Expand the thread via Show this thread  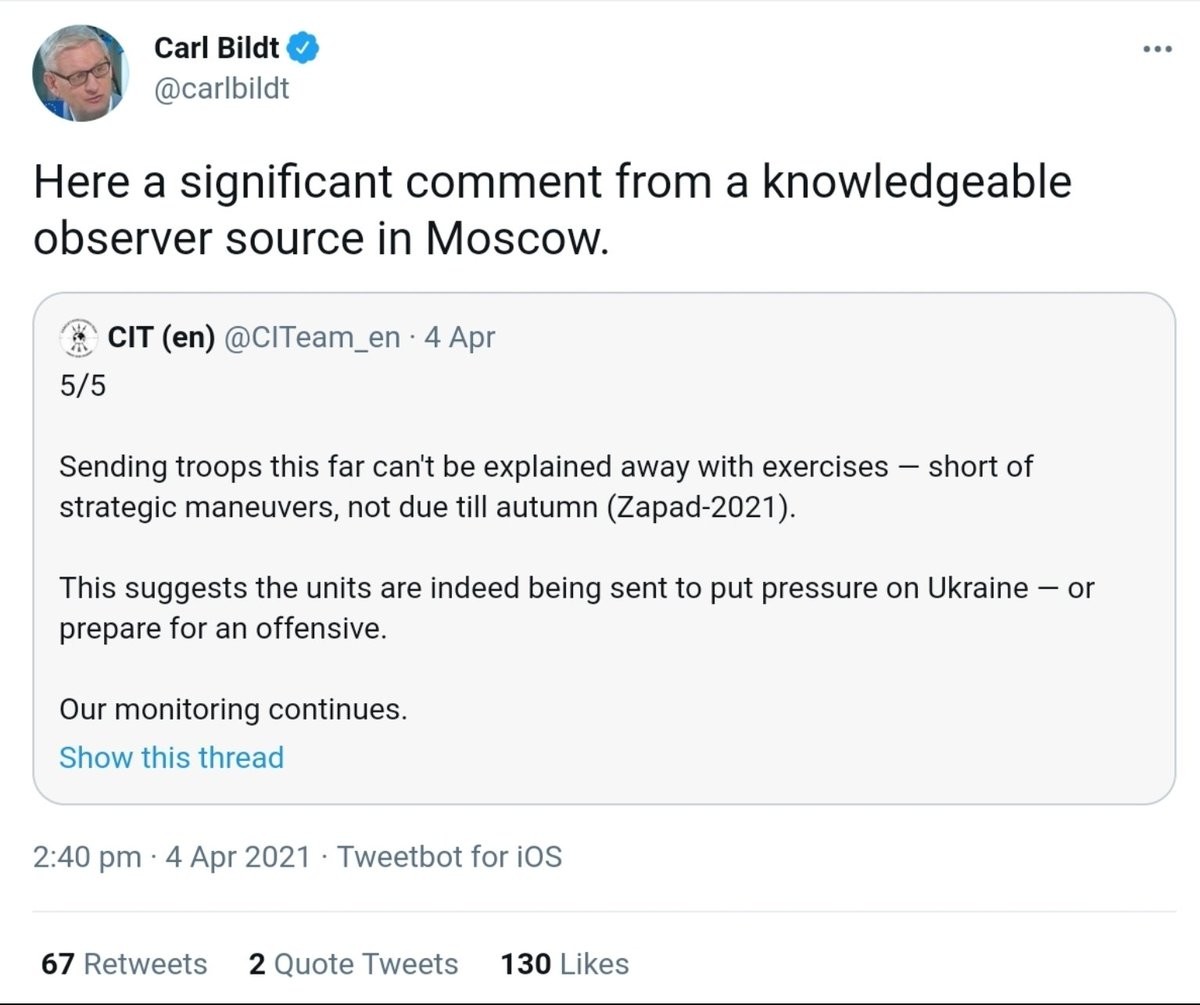click(171, 757)
